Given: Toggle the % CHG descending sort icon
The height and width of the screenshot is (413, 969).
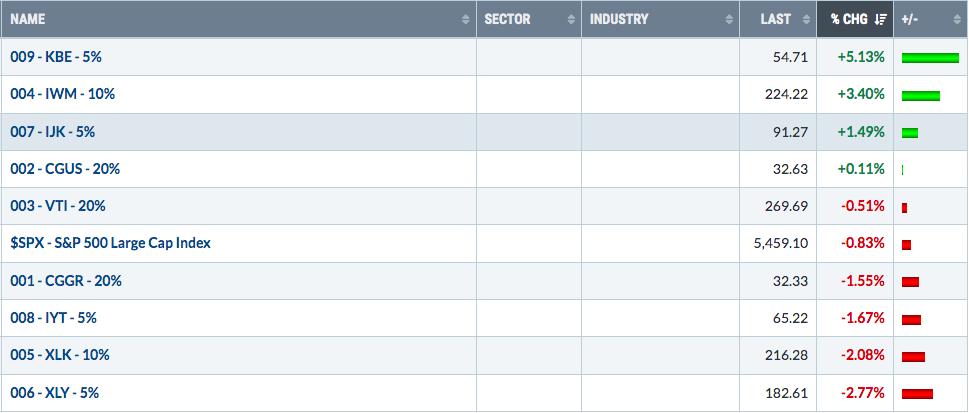Looking at the screenshot, I should tap(881, 20).
